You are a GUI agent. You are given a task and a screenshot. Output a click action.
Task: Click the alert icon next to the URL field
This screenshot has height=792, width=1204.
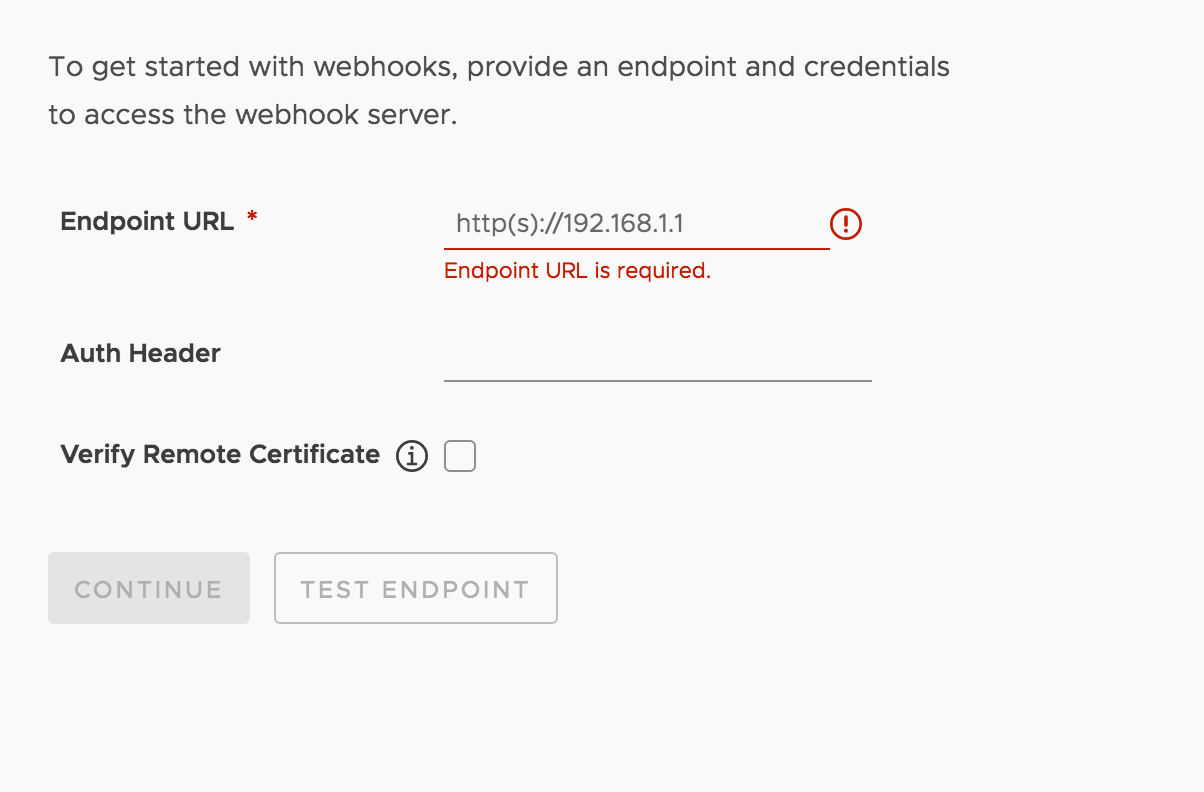coord(845,224)
